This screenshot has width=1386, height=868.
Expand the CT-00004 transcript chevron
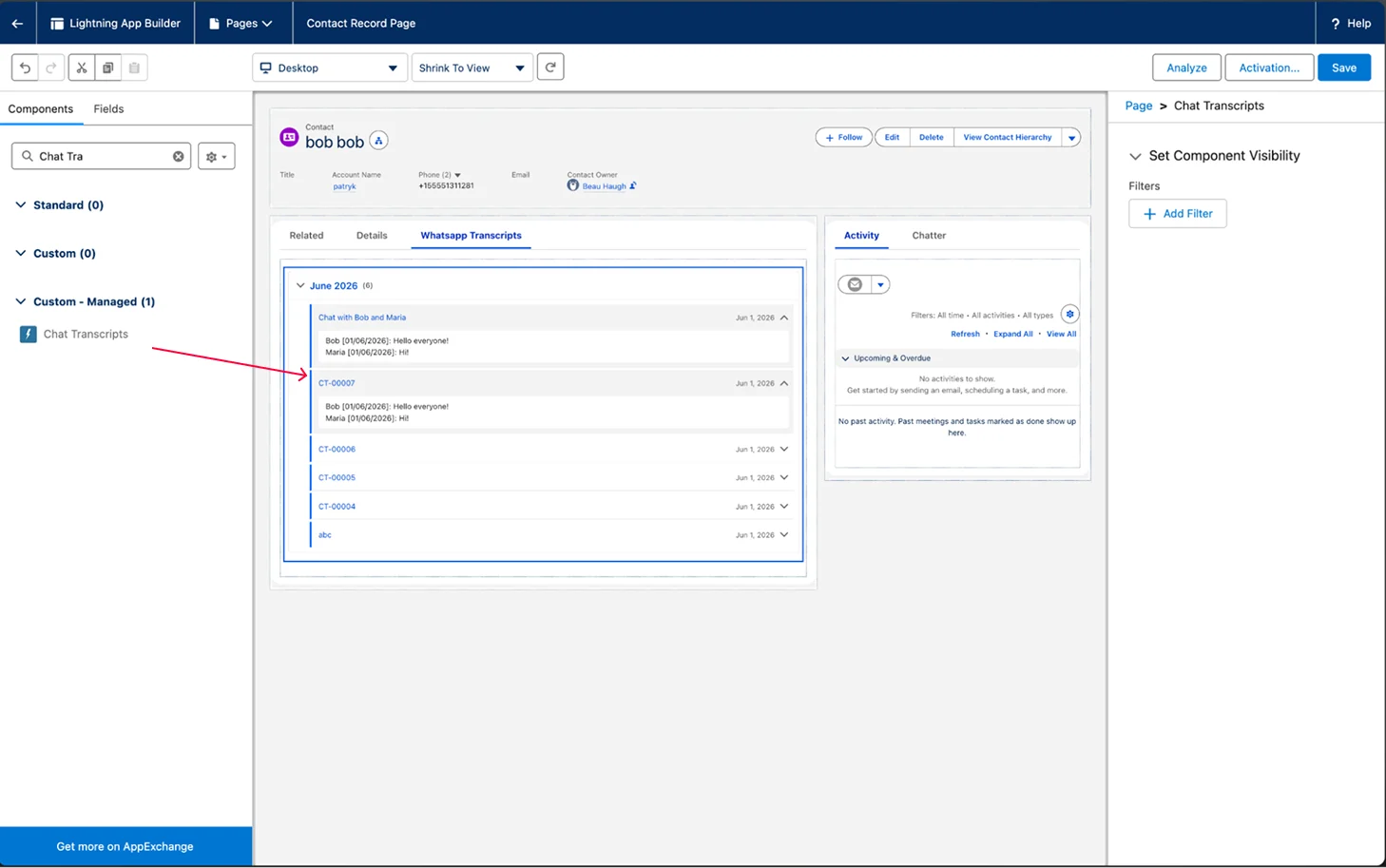click(x=784, y=506)
